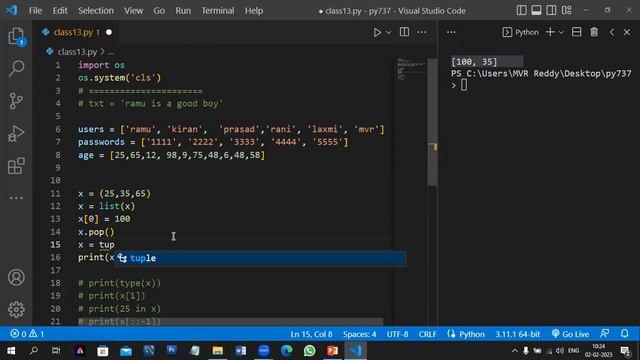Accept the tuple autocomplete suggestion
The width and height of the screenshot is (640, 360).
pyautogui.click(x=260, y=258)
